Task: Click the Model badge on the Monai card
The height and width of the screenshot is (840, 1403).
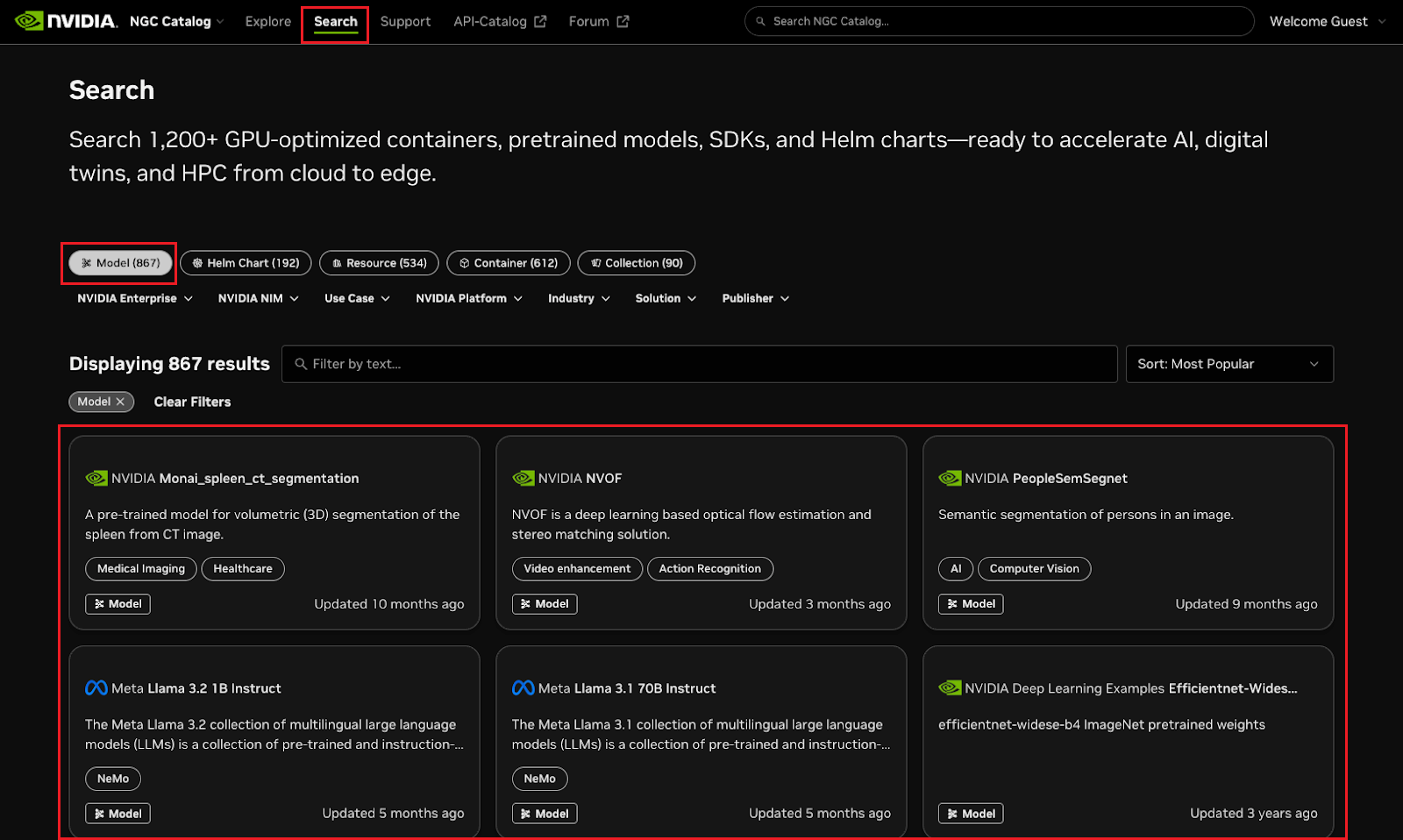Action: 118,604
